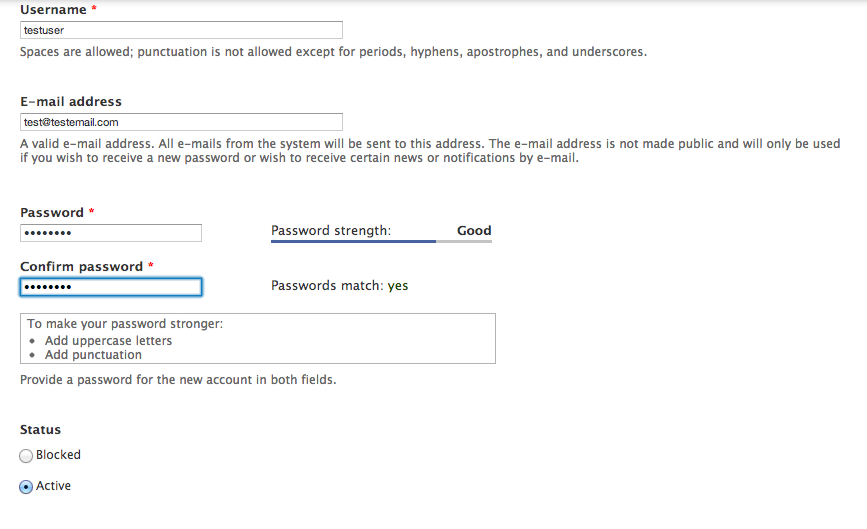The height and width of the screenshot is (529, 867).
Task: Click the red asterisk beside Username
Action: [x=94, y=8]
